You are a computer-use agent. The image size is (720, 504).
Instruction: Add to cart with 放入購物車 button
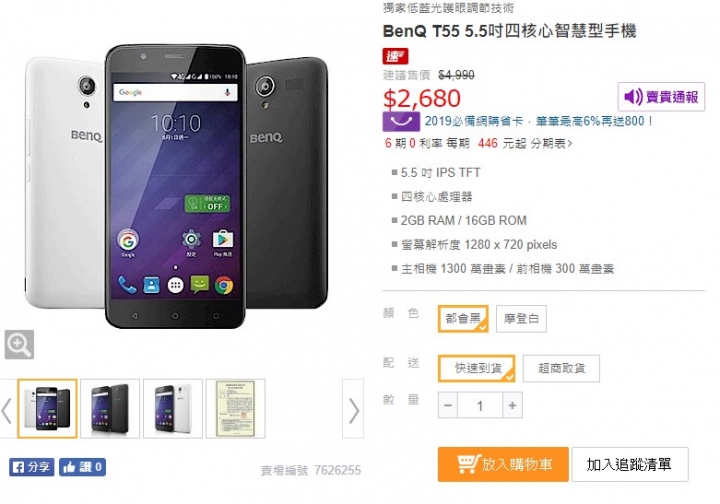point(503,465)
